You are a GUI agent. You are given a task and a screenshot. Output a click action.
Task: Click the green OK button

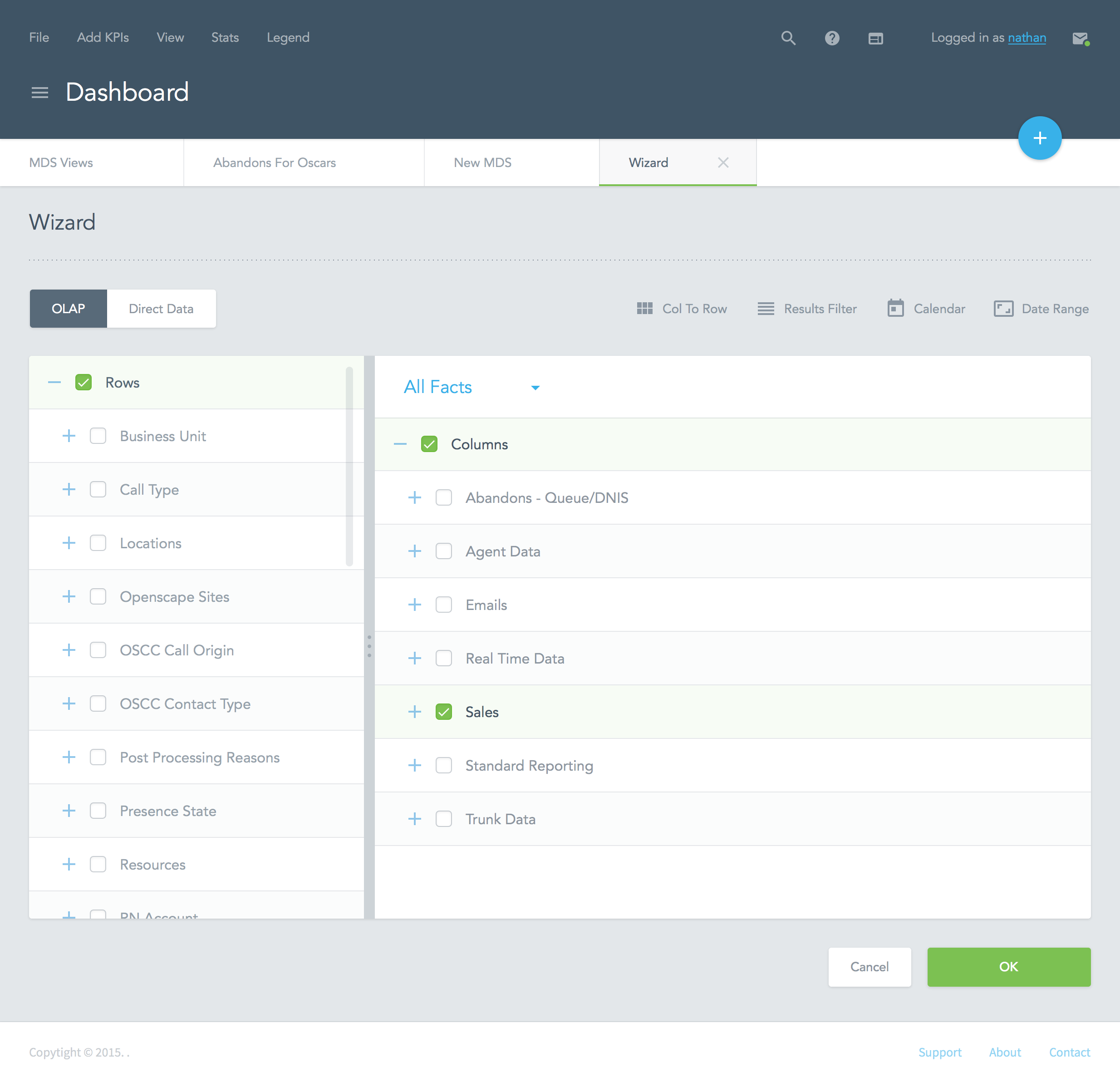pyautogui.click(x=1008, y=967)
